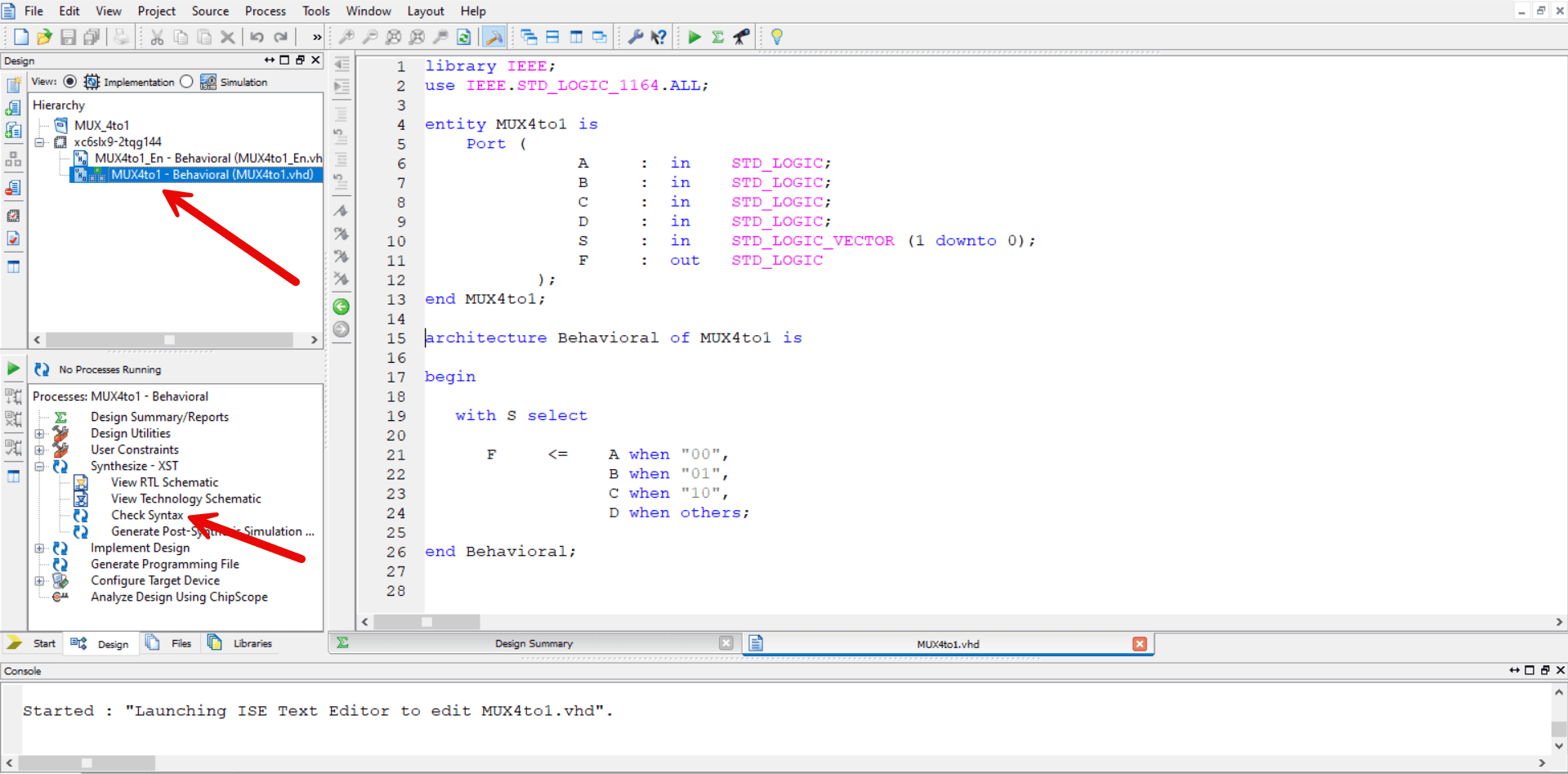1568x774 pixels.
Task: Run the process with the green play icon
Action: click(x=694, y=37)
